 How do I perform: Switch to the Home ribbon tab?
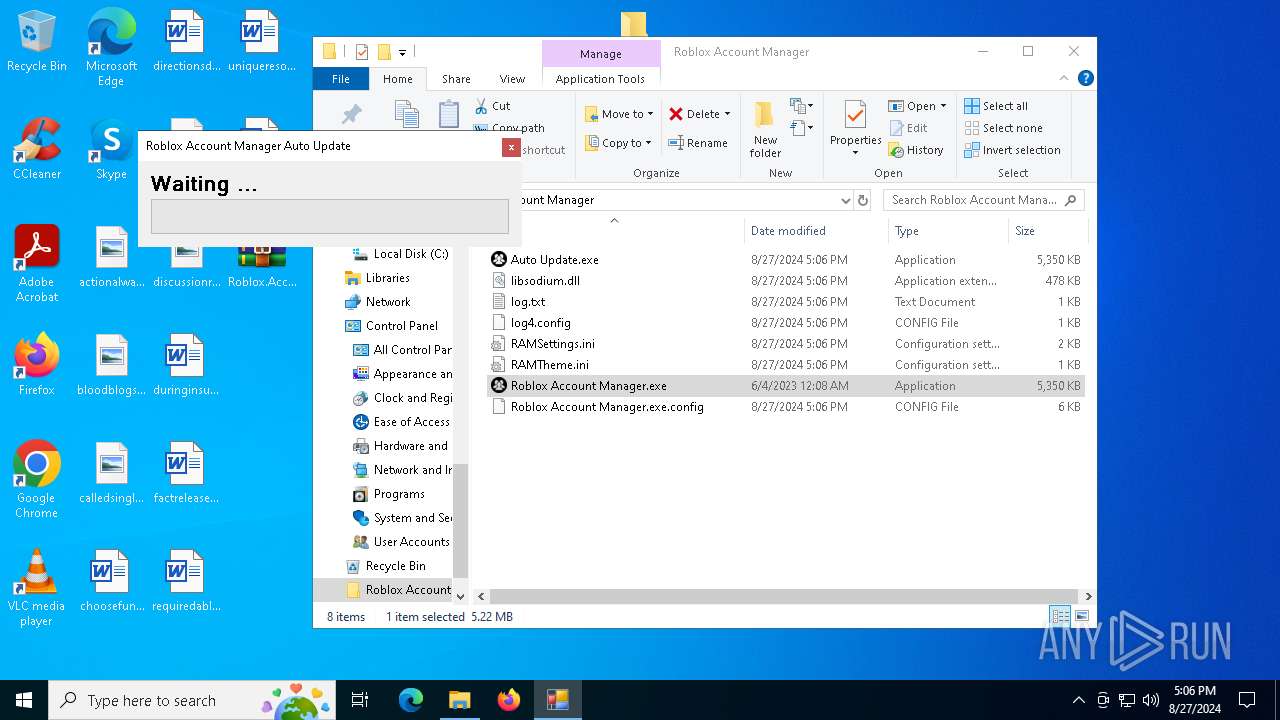[397, 79]
